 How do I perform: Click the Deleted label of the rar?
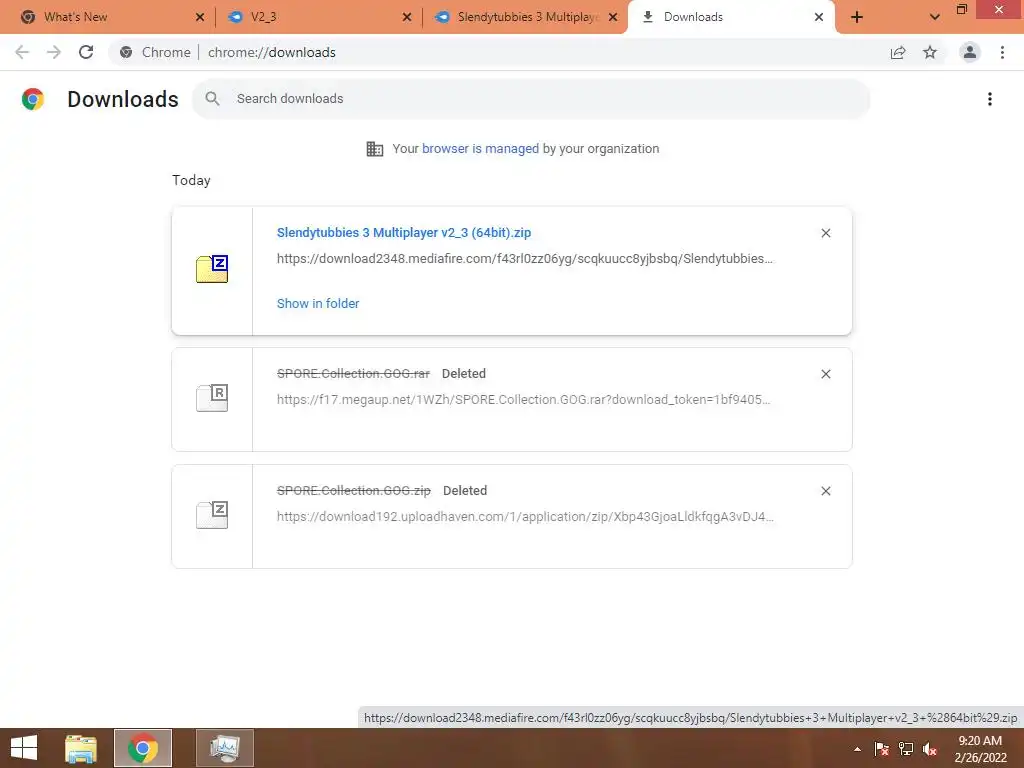(464, 374)
